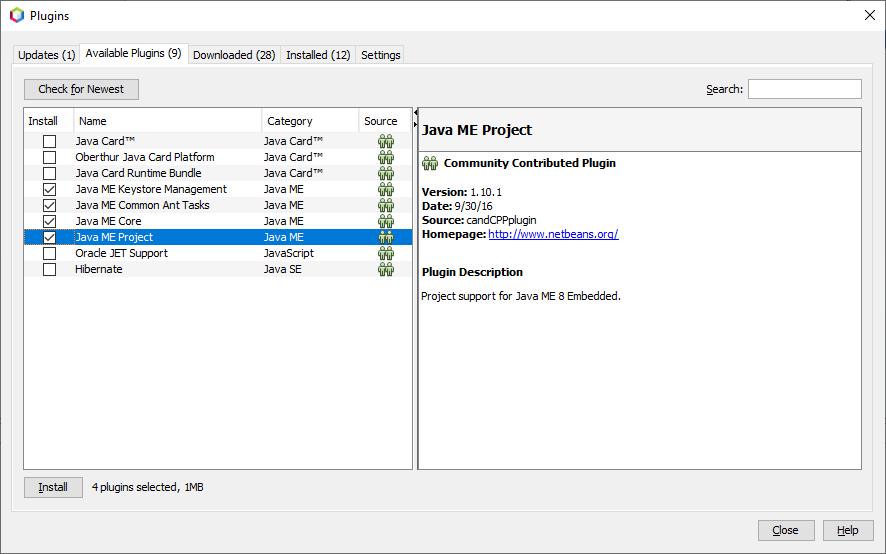The image size is (886, 554).
Task: Click the 'Project support for Java ME 8 Embedded.' description
Action: pyautogui.click(x=521, y=296)
